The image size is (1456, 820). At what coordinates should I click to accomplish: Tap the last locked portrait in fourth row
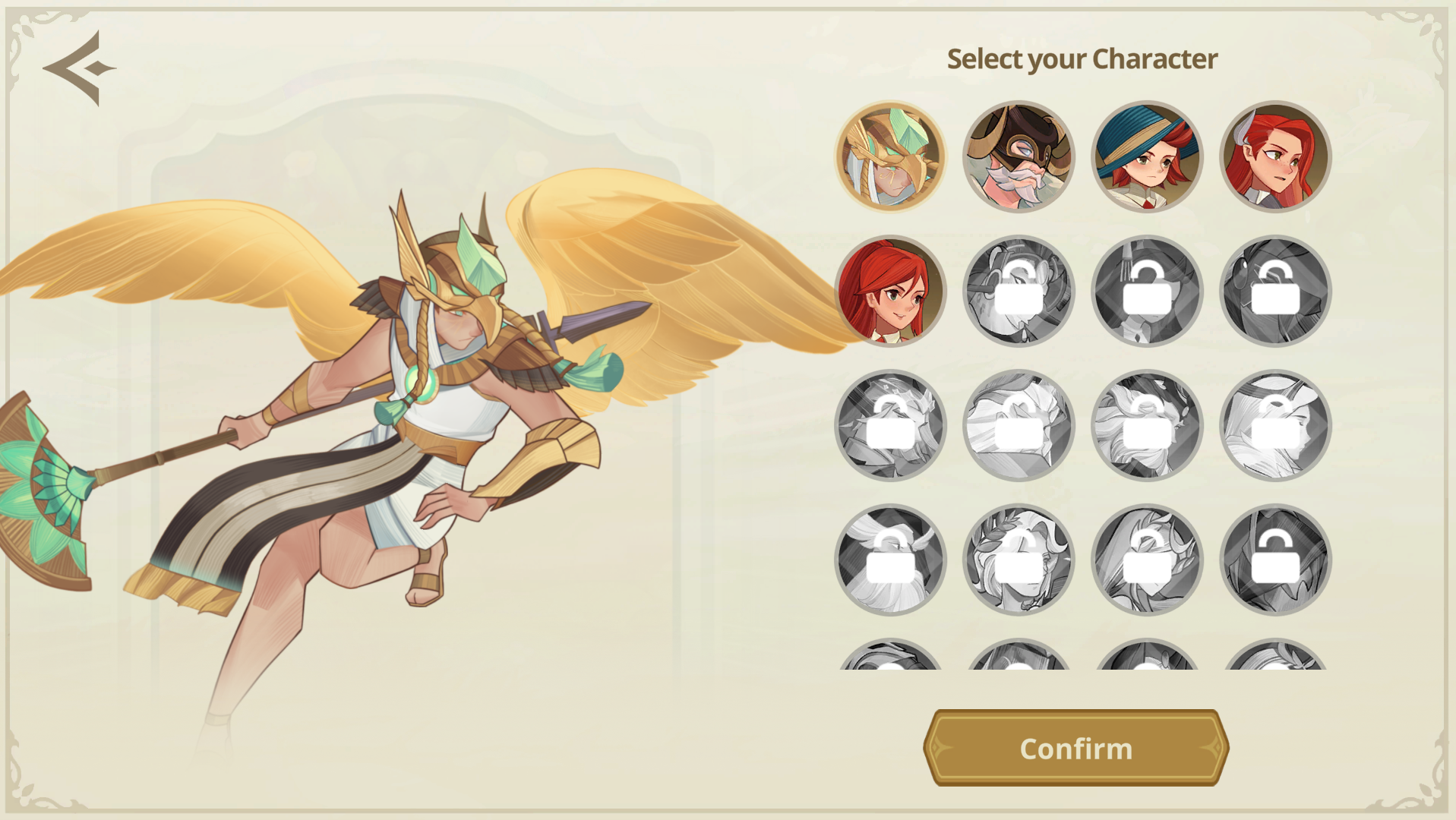tap(1275, 560)
